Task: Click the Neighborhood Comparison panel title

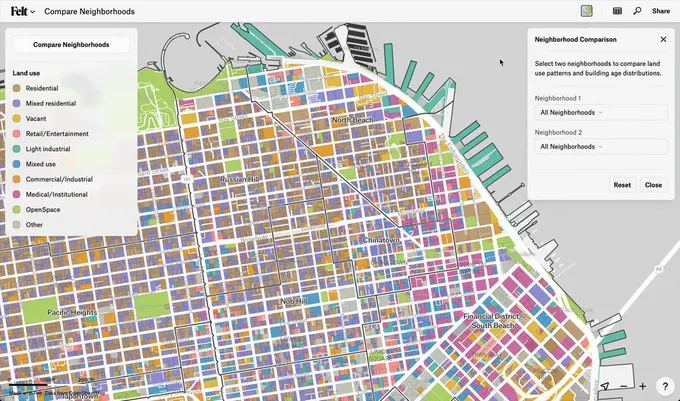Action: 575,39
